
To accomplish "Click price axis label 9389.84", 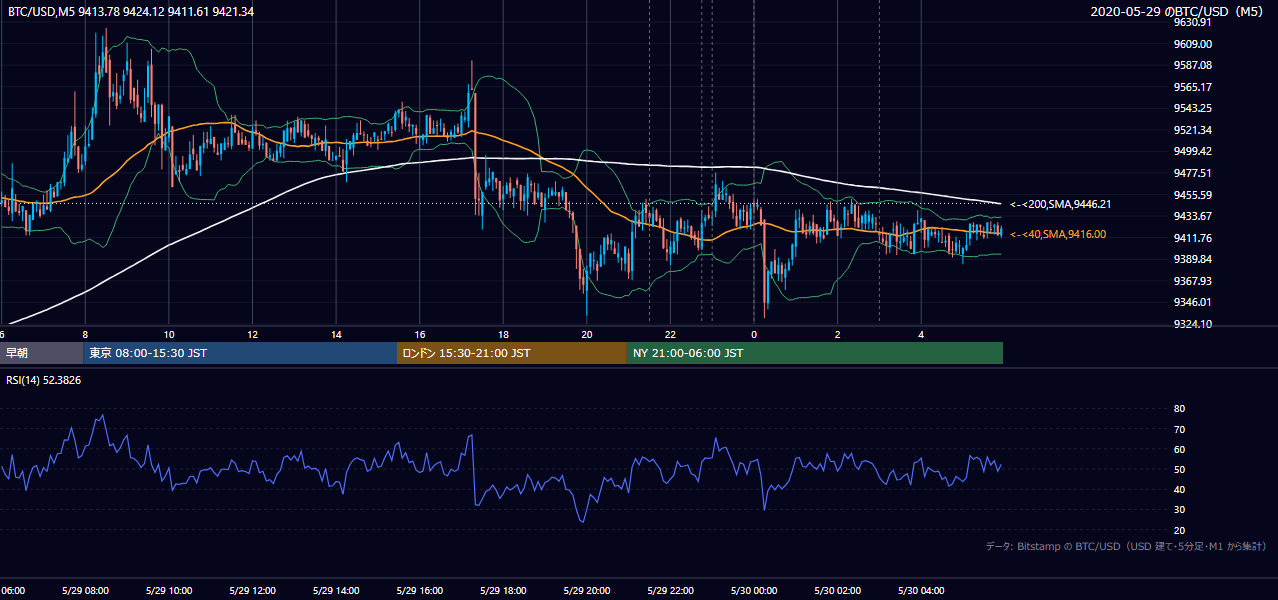I will pos(1193,259).
